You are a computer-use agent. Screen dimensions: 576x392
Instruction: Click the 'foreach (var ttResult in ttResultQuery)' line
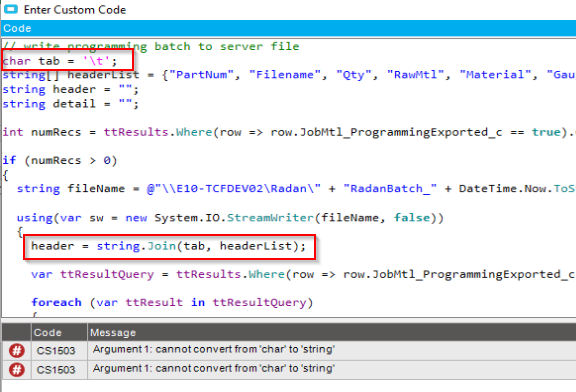[x=172, y=303]
